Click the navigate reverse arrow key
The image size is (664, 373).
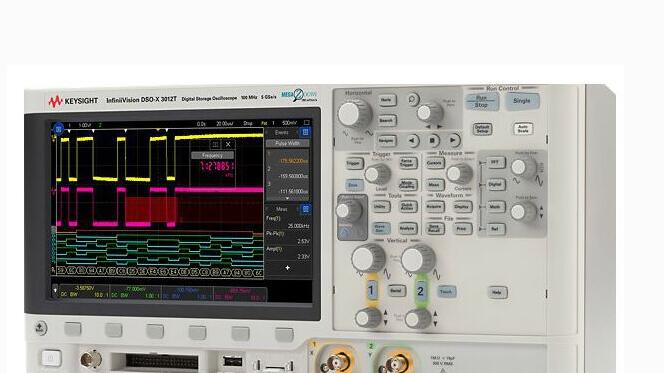(x=412, y=141)
